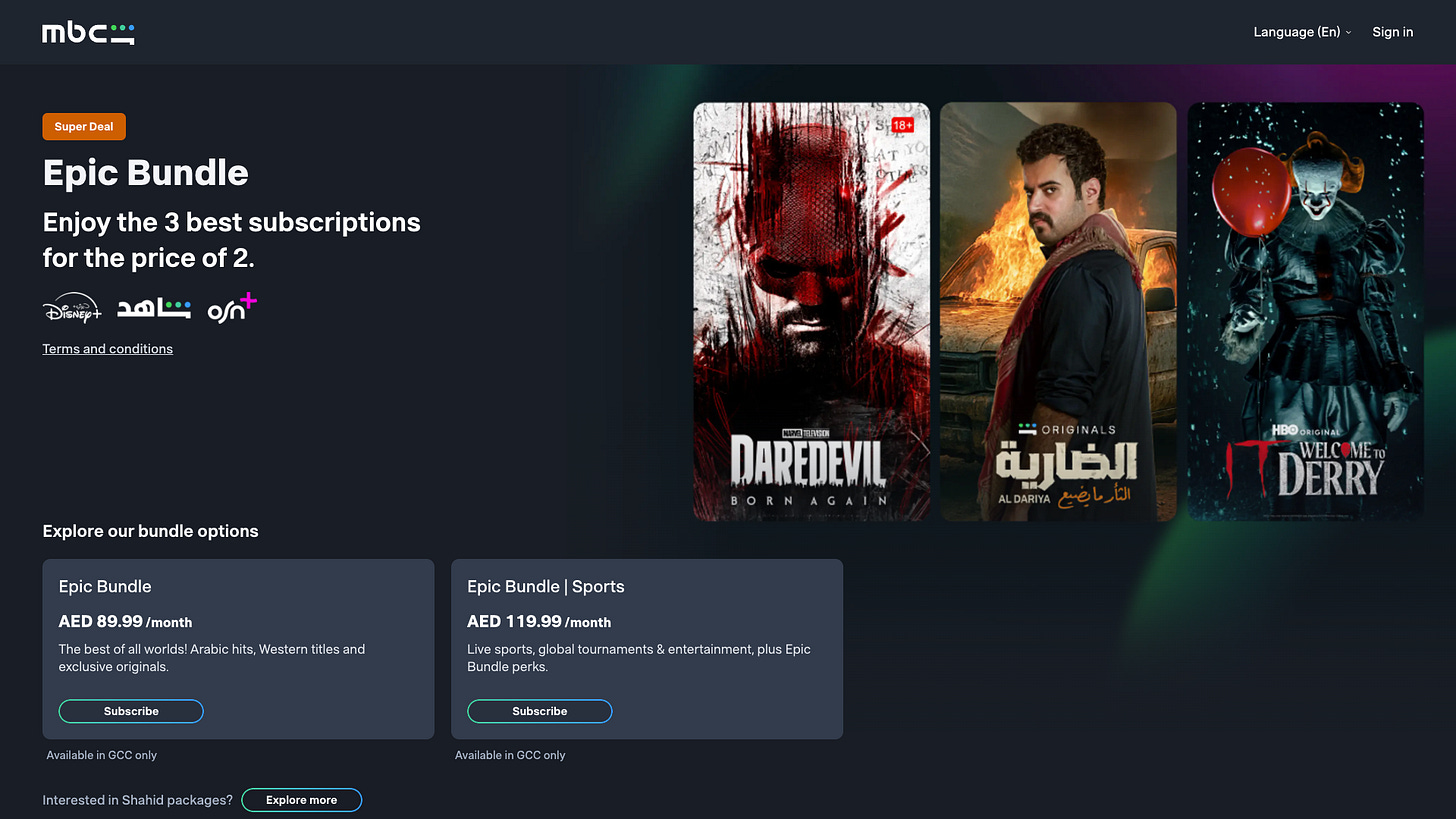Subscribe to the Epic Bundle | Sports plan
Screen dimensions: 1456x819
[x=539, y=711]
